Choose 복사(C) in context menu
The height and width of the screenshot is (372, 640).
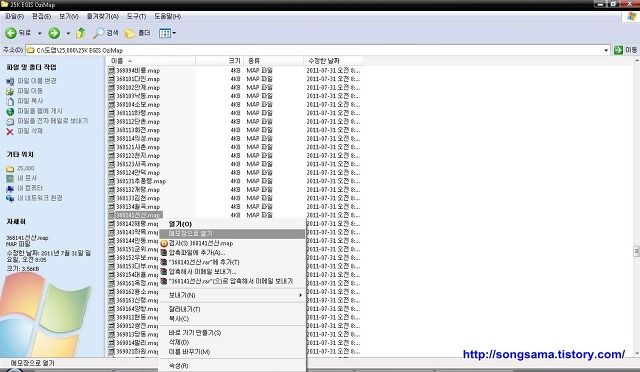232,319
